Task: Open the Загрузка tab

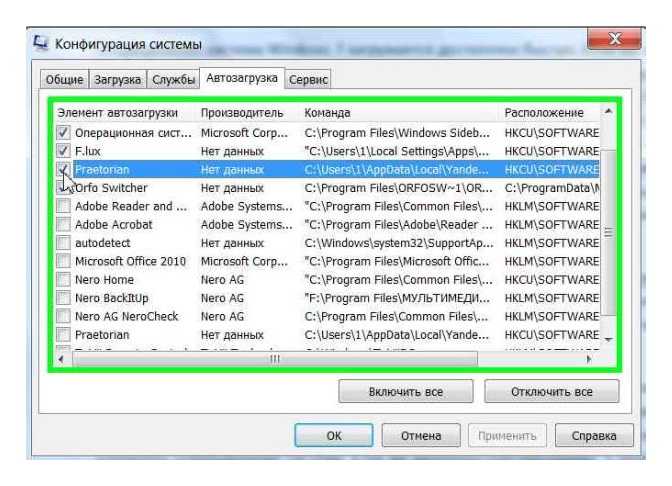Action: [x=117, y=80]
